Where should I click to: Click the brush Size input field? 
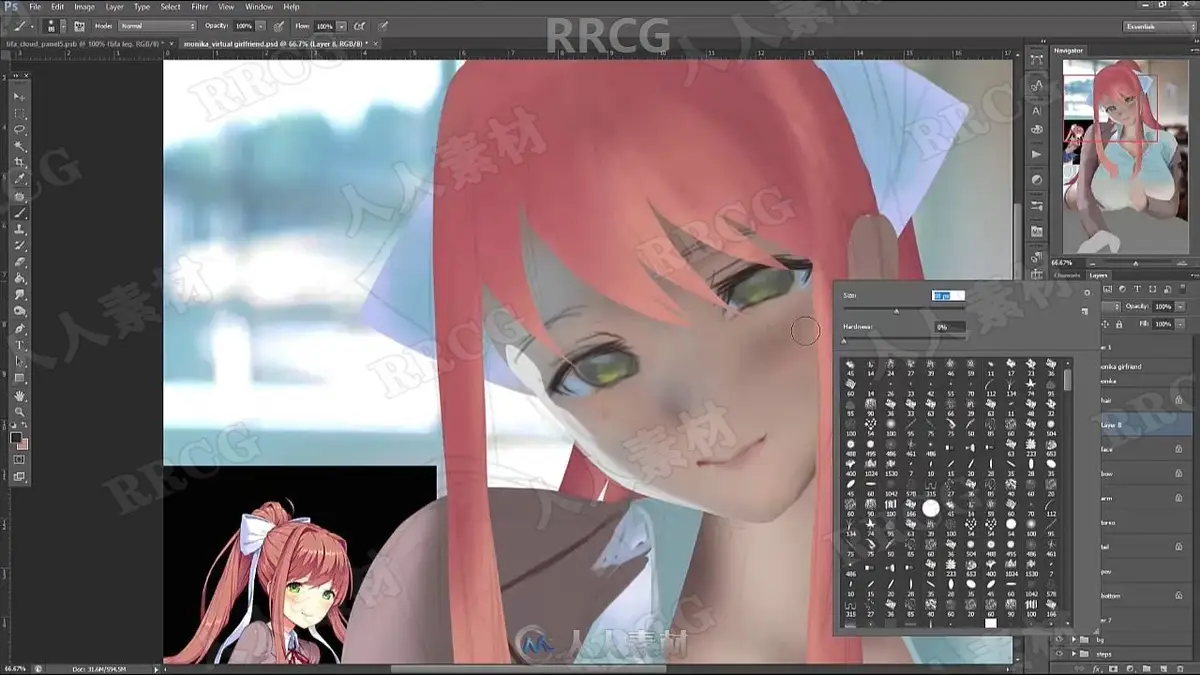pos(948,295)
